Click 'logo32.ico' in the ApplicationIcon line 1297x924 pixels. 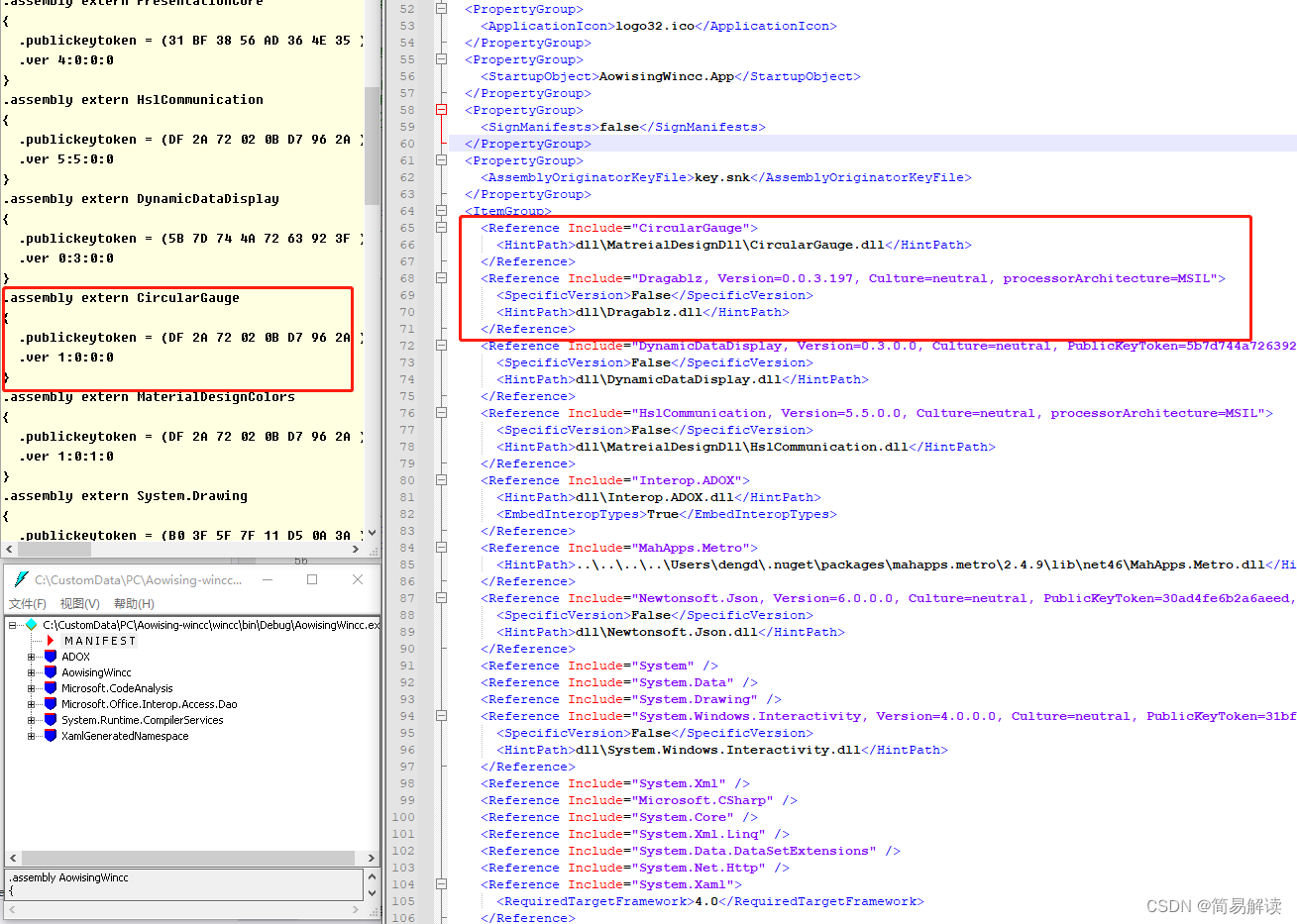click(655, 26)
